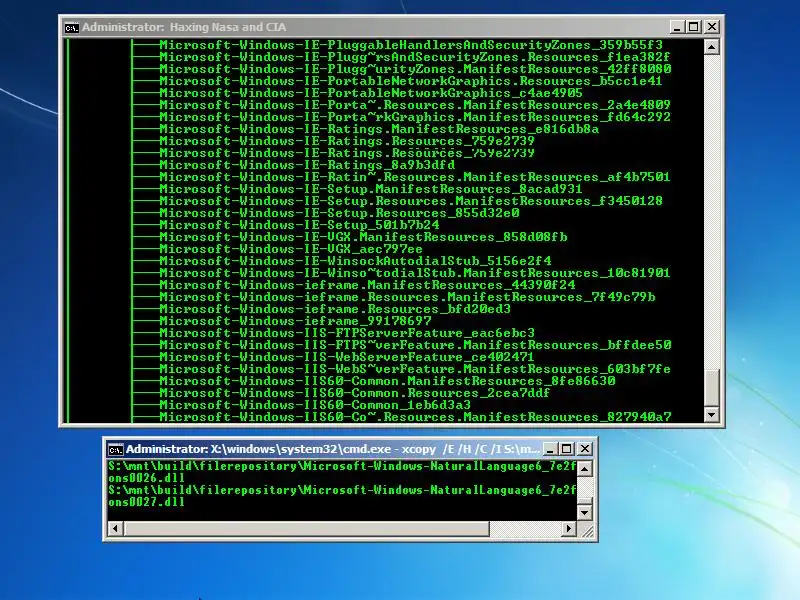The image size is (800, 600).
Task: Minimize the xcopy cmd.exe window
Action: (x=549, y=449)
